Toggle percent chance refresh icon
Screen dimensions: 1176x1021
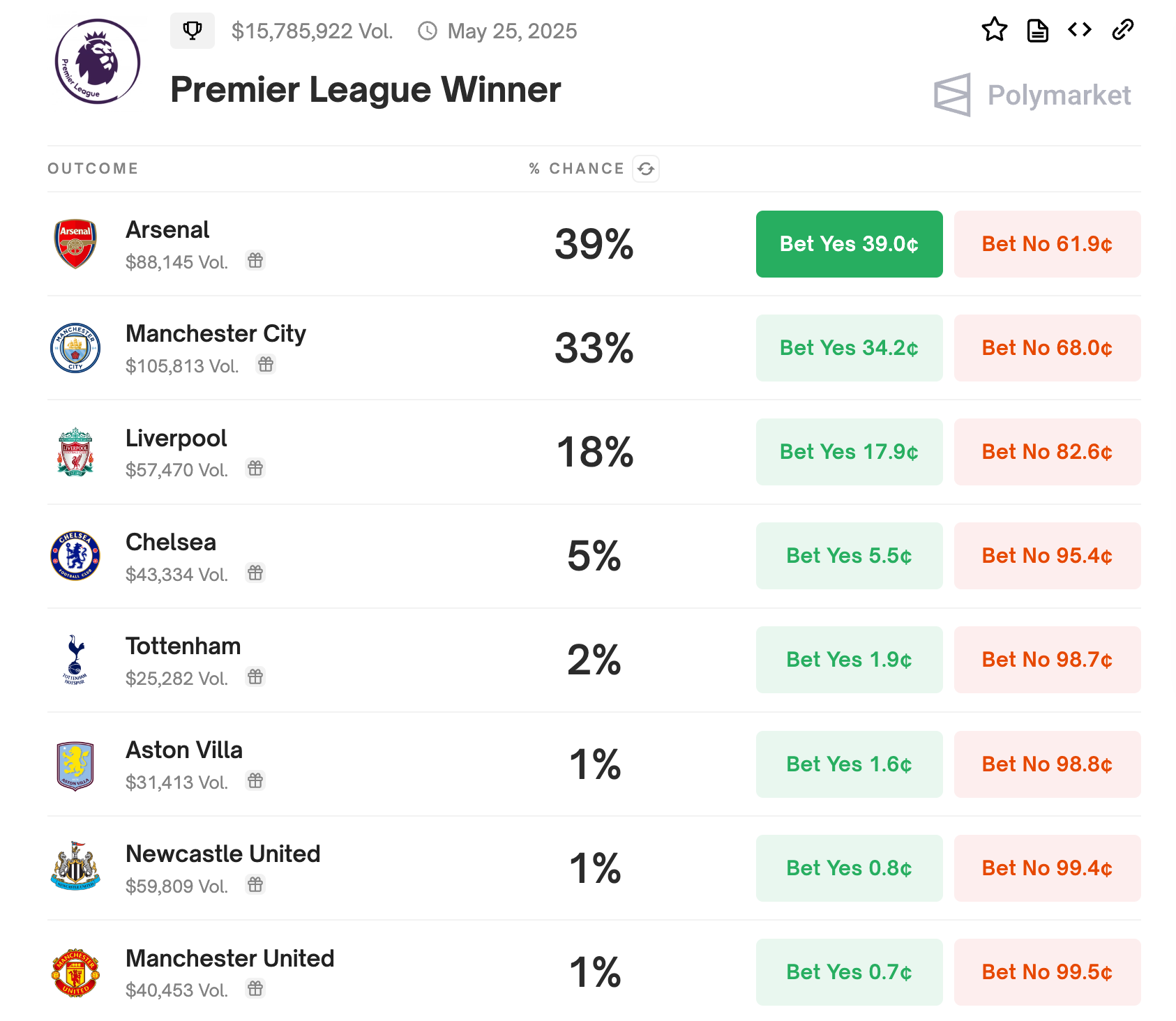(x=646, y=169)
